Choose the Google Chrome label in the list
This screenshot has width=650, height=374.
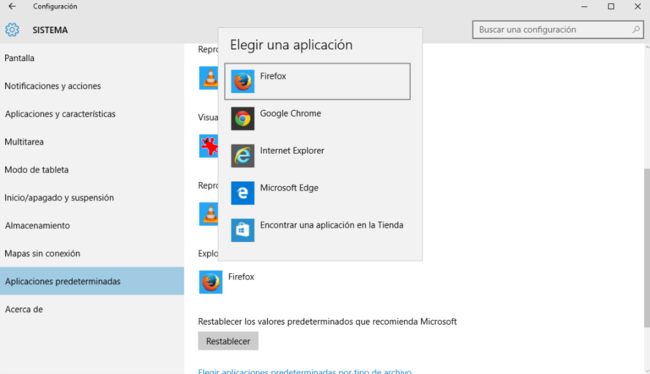point(290,114)
